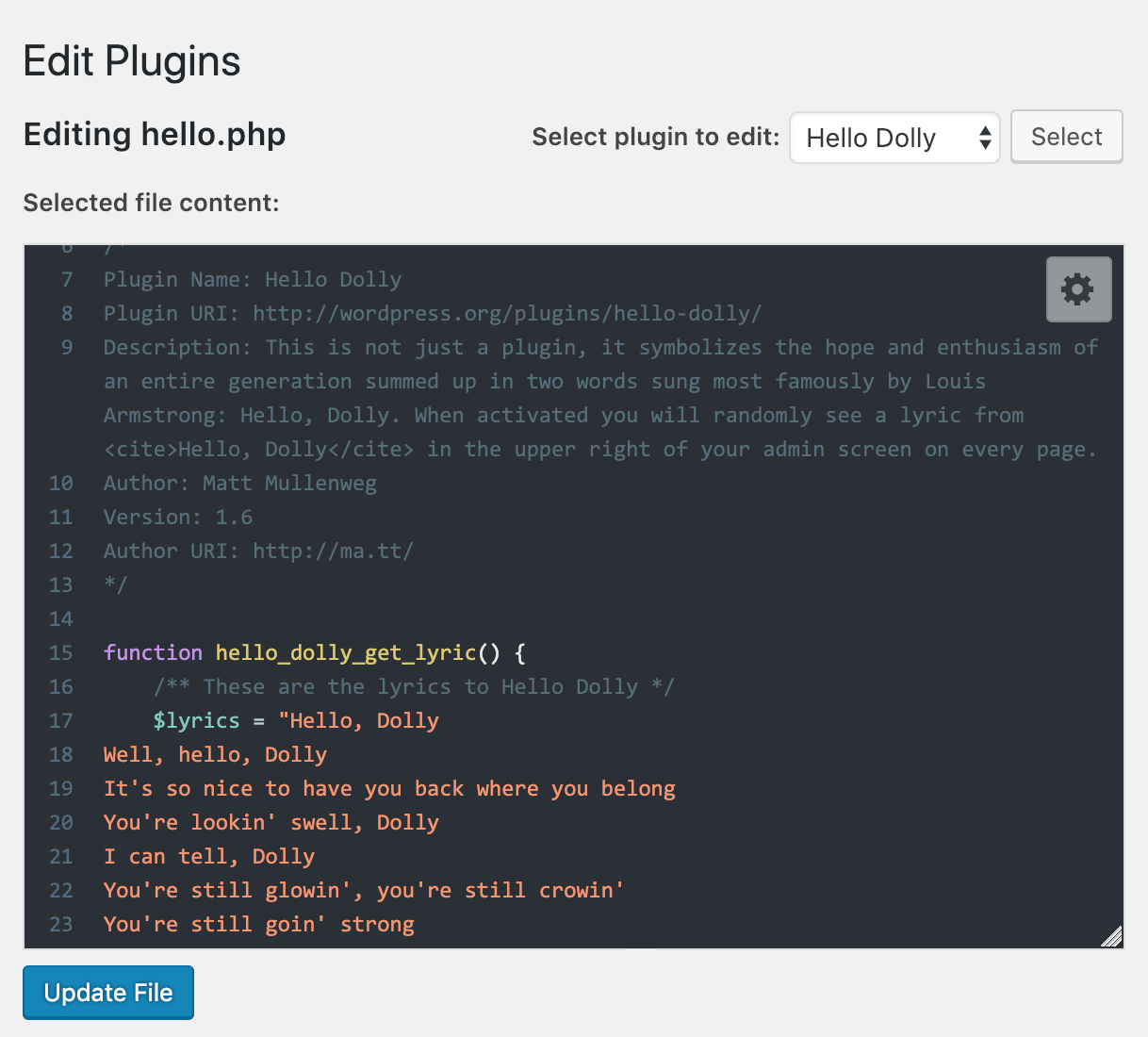The image size is (1148, 1037).
Task: Click the empty line 14 in editor
Action: click(377, 619)
